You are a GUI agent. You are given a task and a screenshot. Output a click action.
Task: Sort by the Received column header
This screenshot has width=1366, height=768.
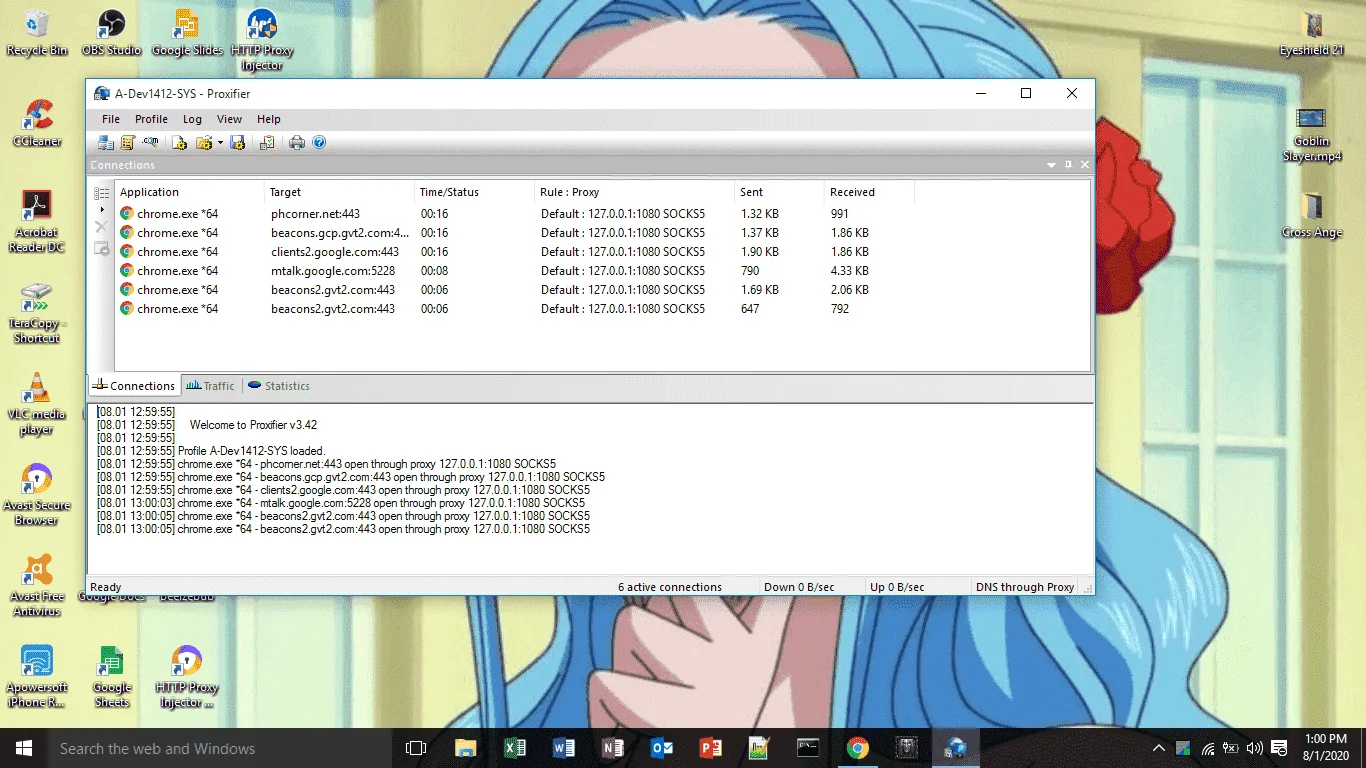(869, 192)
